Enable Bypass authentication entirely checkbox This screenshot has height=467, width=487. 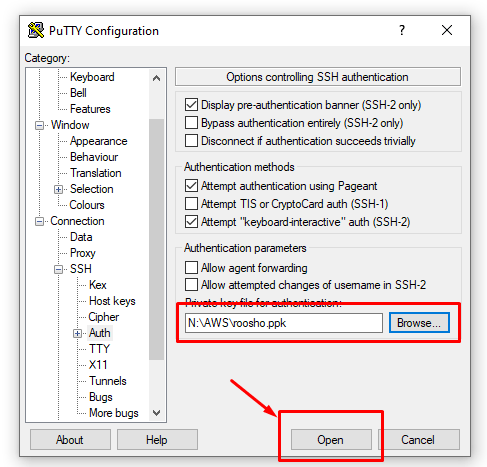point(191,123)
